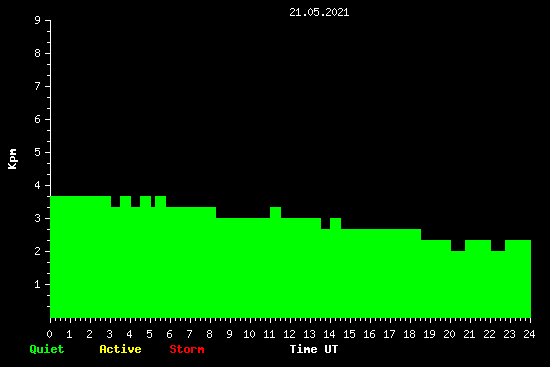
Task: Click the green bar bump at hour 14
Action: pyautogui.click(x=335, y=223)
